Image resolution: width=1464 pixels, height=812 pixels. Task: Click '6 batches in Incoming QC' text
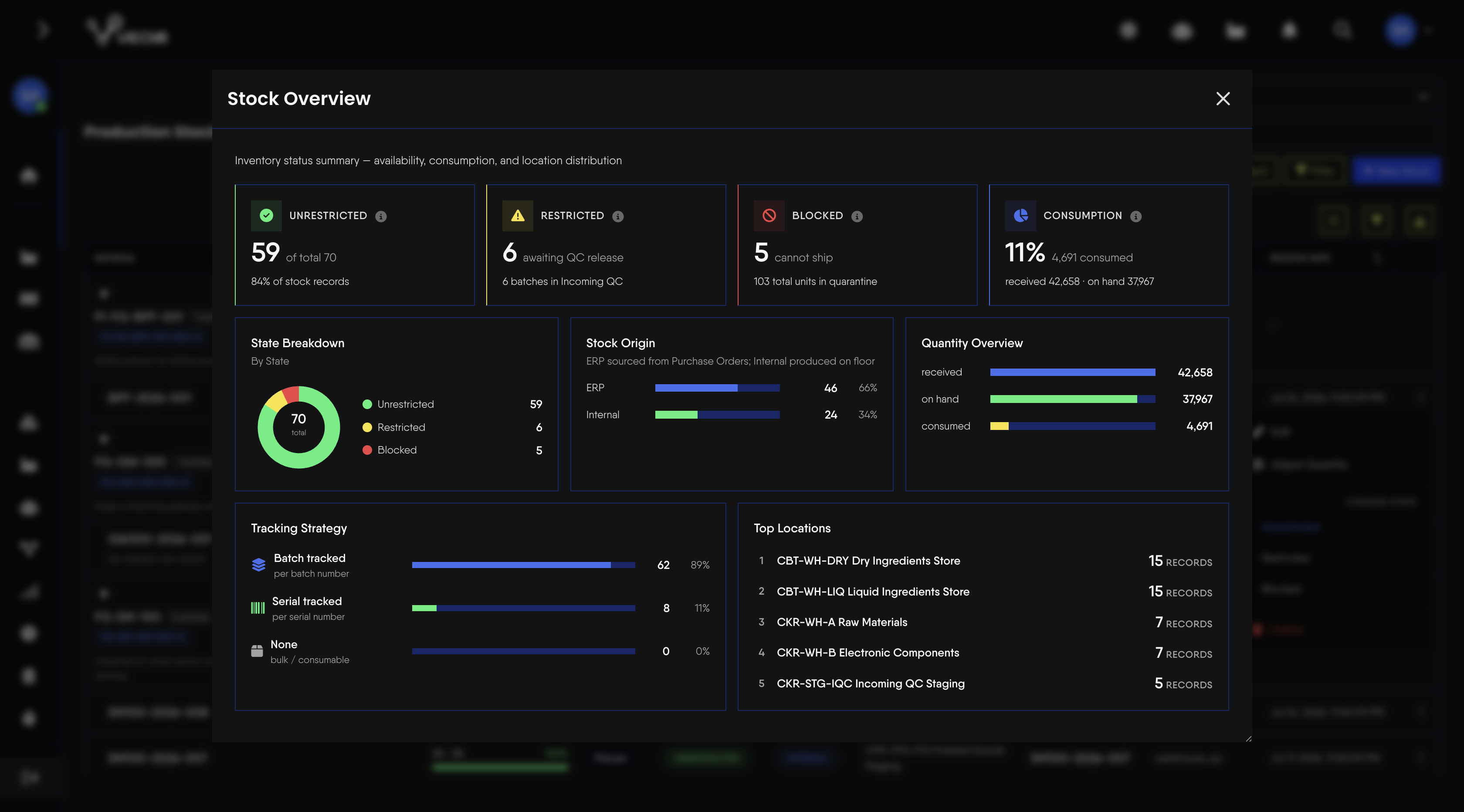pos(562,281)
